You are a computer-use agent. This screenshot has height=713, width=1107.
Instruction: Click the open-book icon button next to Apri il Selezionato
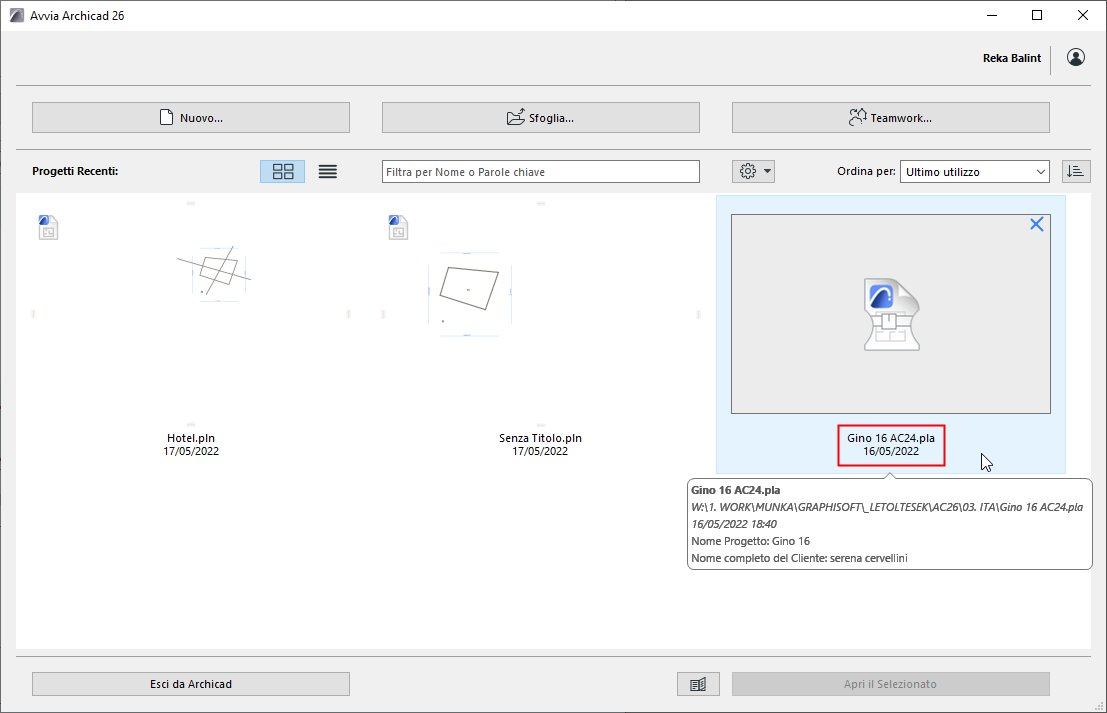click(x=698, y=684)
